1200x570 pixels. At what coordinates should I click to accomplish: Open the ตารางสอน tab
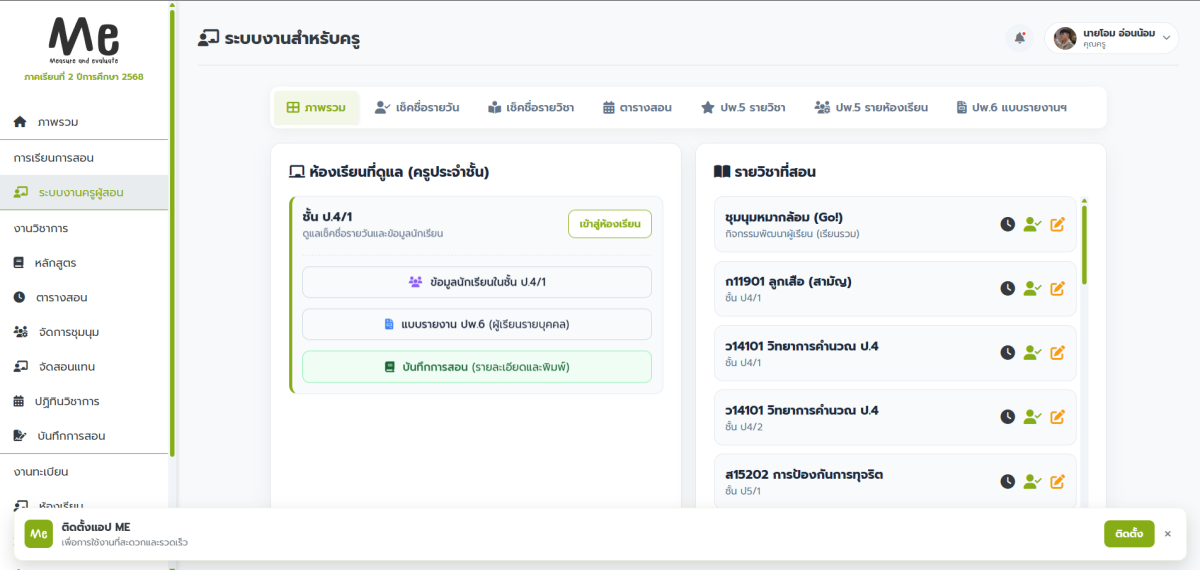tap(637, 107)
